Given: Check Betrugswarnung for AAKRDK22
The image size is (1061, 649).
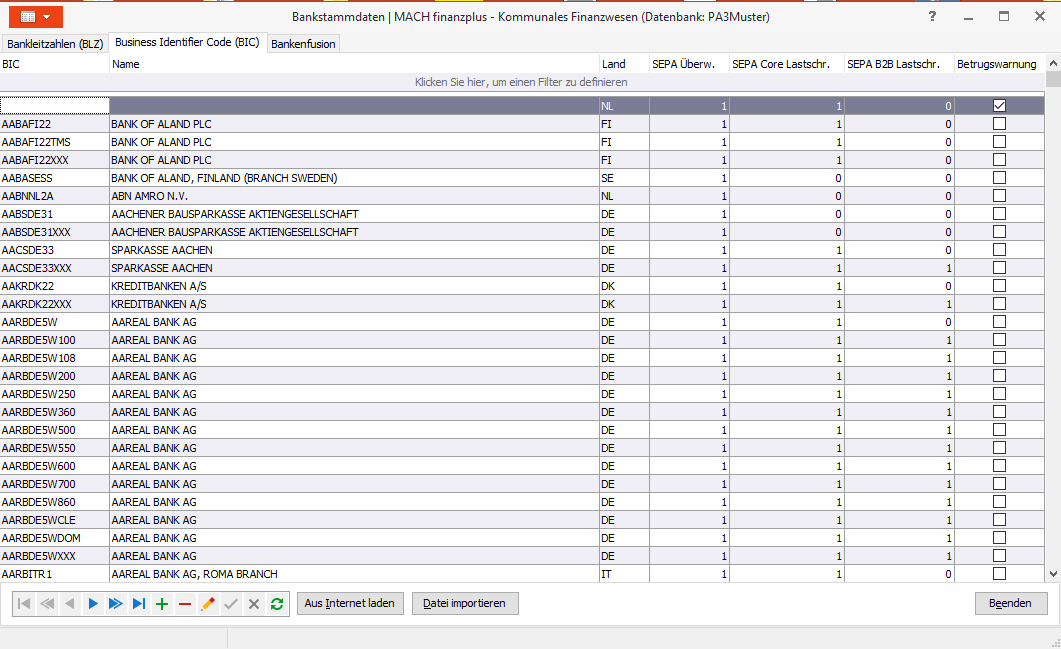Looking at the screenshot, I should point(999,286).
